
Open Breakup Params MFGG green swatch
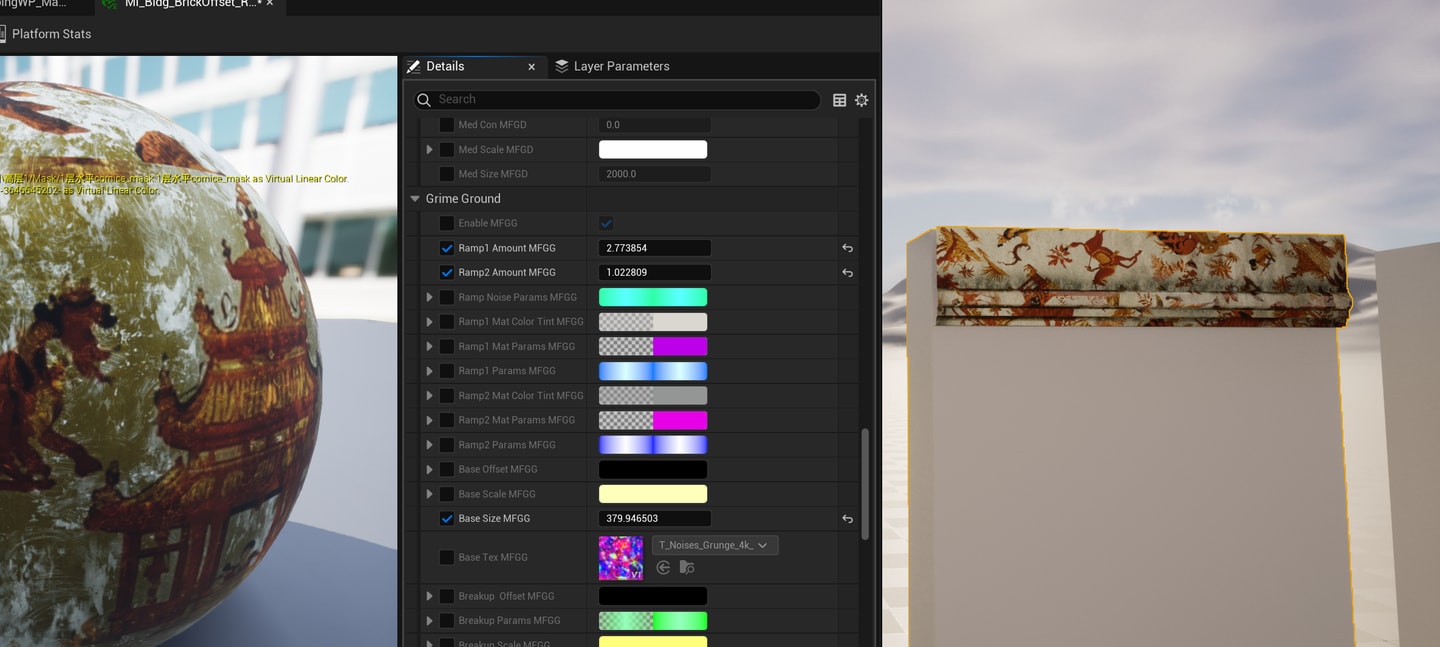653,621
